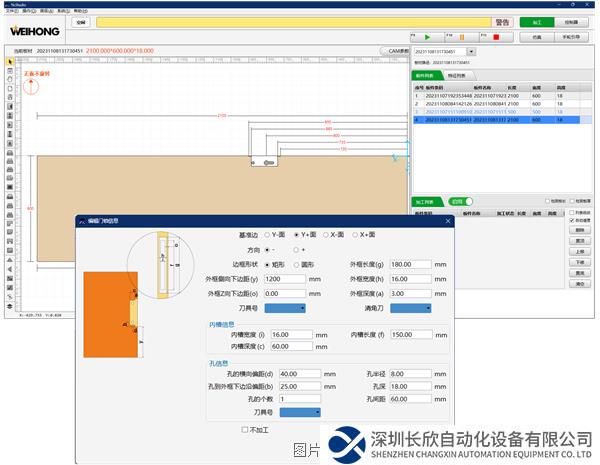Click the circular up-arrow orientation marker
The height and width of the screenshot is (465, 600).
(33, 86)
